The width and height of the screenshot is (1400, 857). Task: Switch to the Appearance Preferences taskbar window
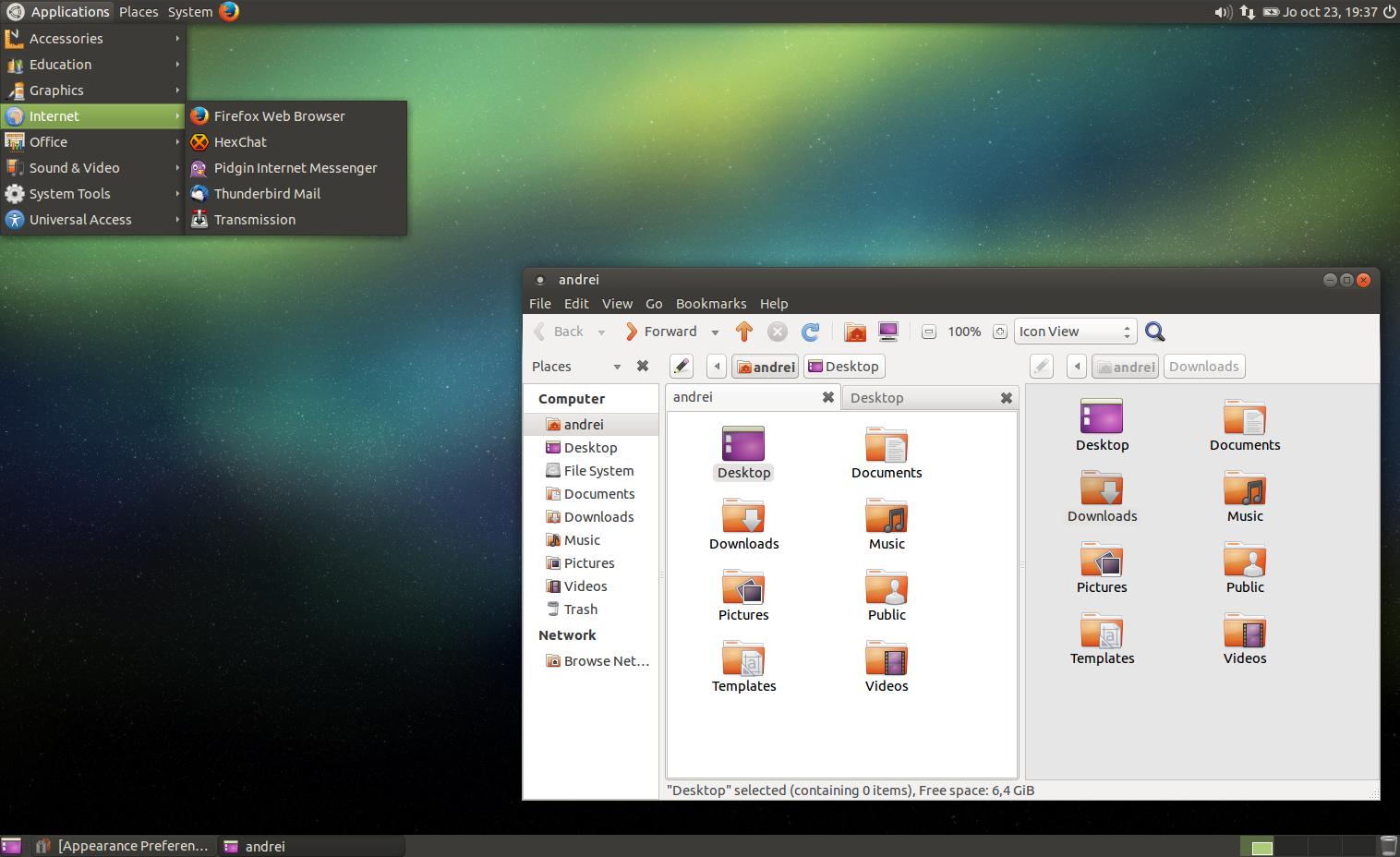point(123,846)
